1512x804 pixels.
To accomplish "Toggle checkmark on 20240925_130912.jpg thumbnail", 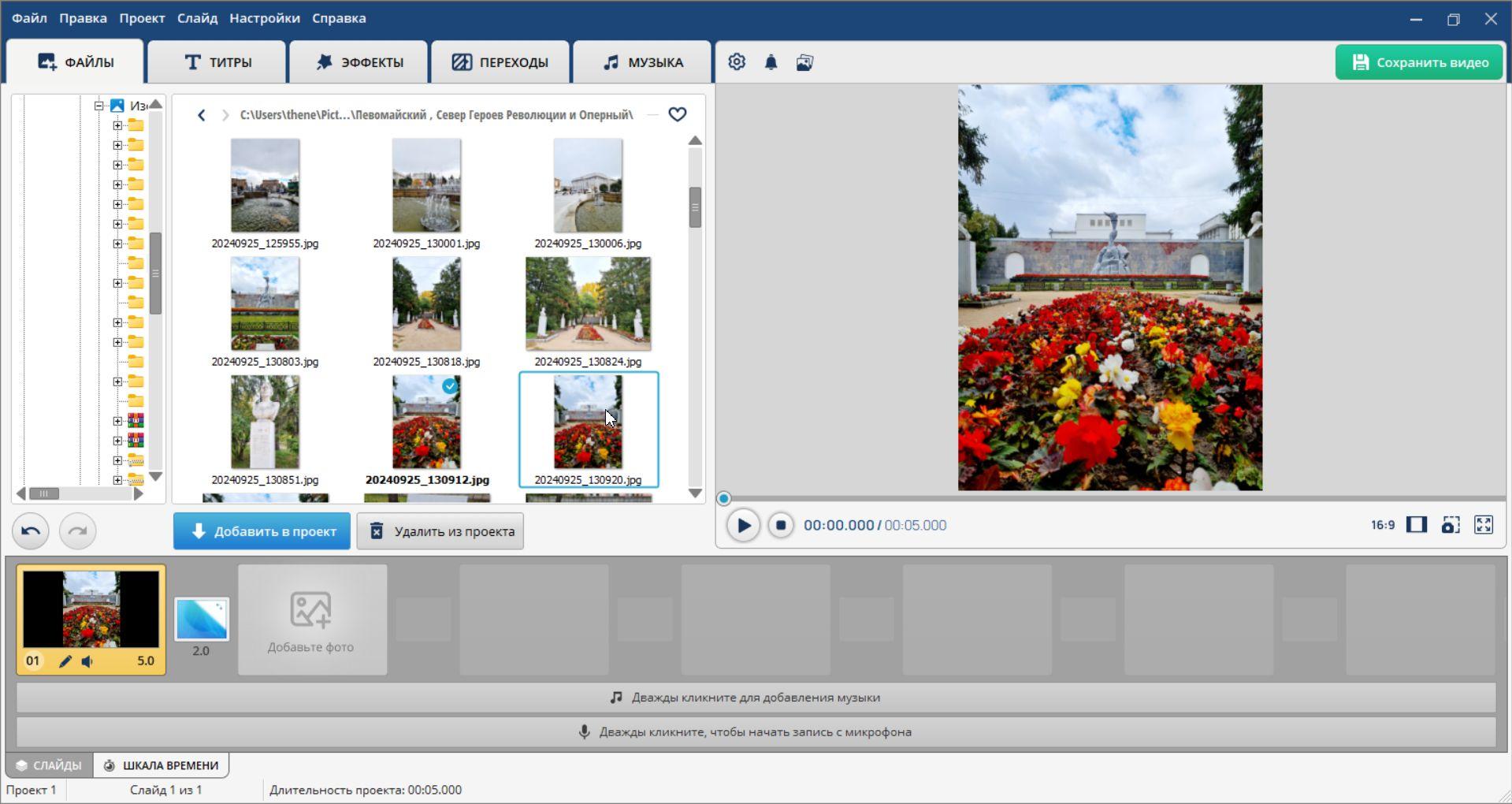I will (x=450, y=386).
